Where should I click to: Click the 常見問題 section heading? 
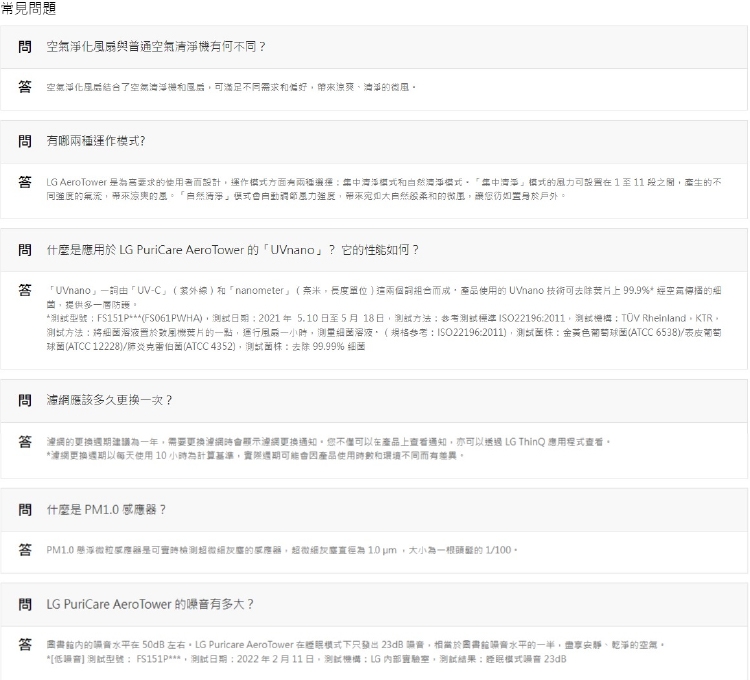[x=28, y=8]
